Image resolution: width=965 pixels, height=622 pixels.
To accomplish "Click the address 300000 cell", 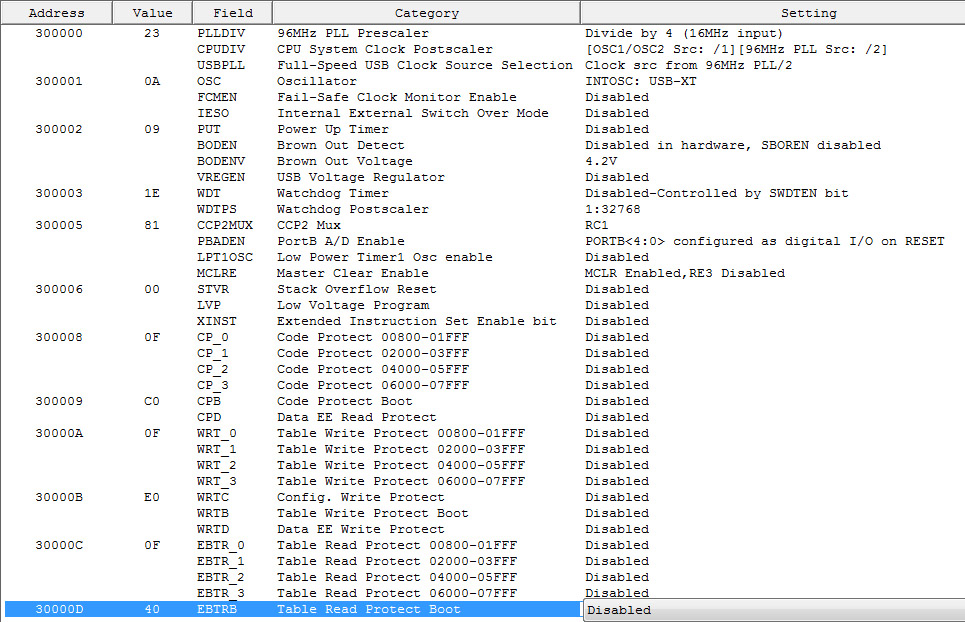I will point(59,33).
